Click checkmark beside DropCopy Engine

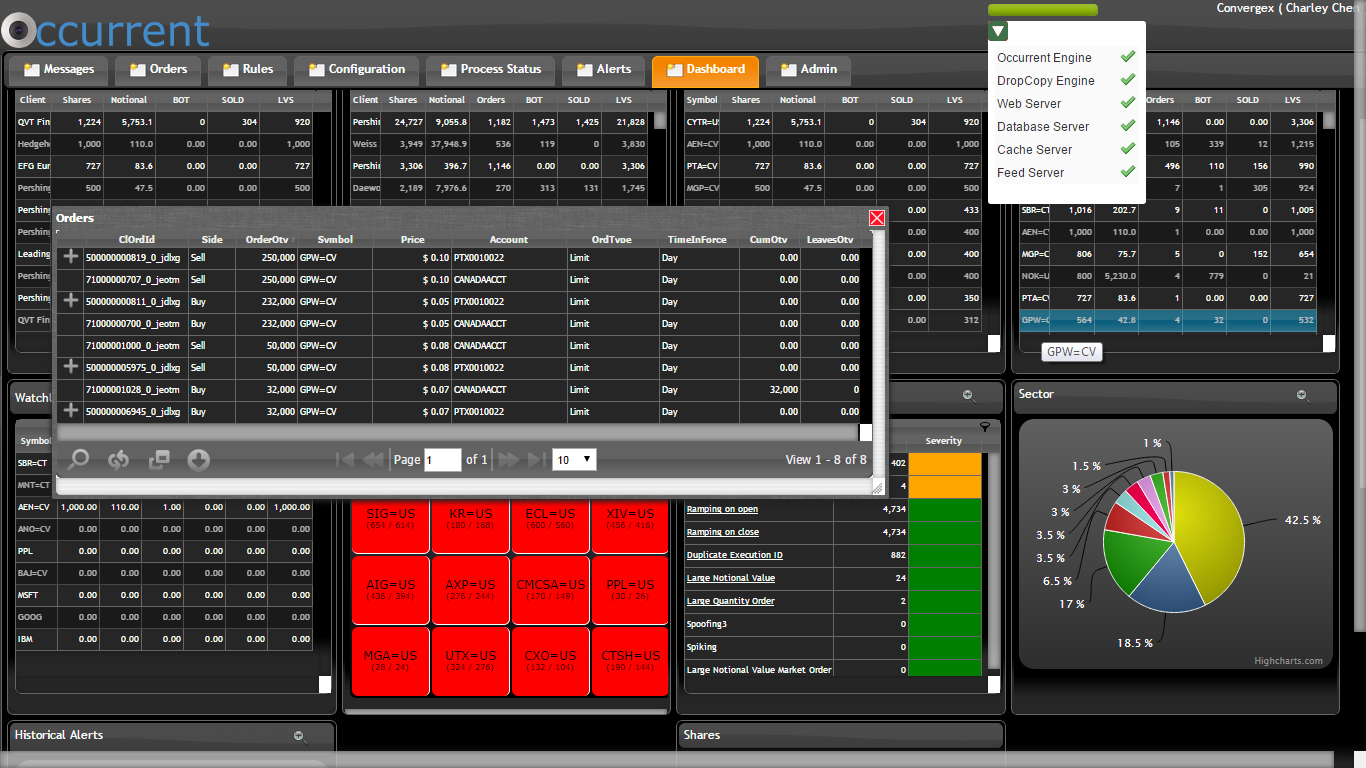pos(1128,80)
